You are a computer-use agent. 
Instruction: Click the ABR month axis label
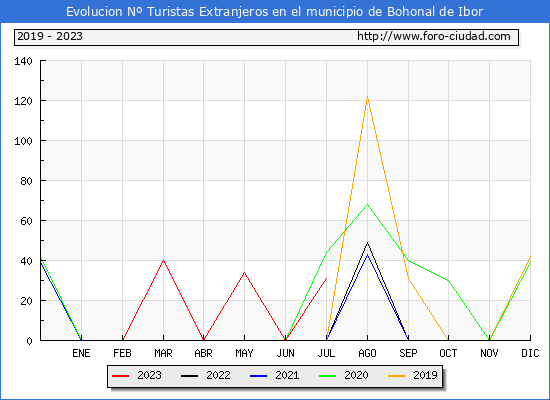point(203,353)
